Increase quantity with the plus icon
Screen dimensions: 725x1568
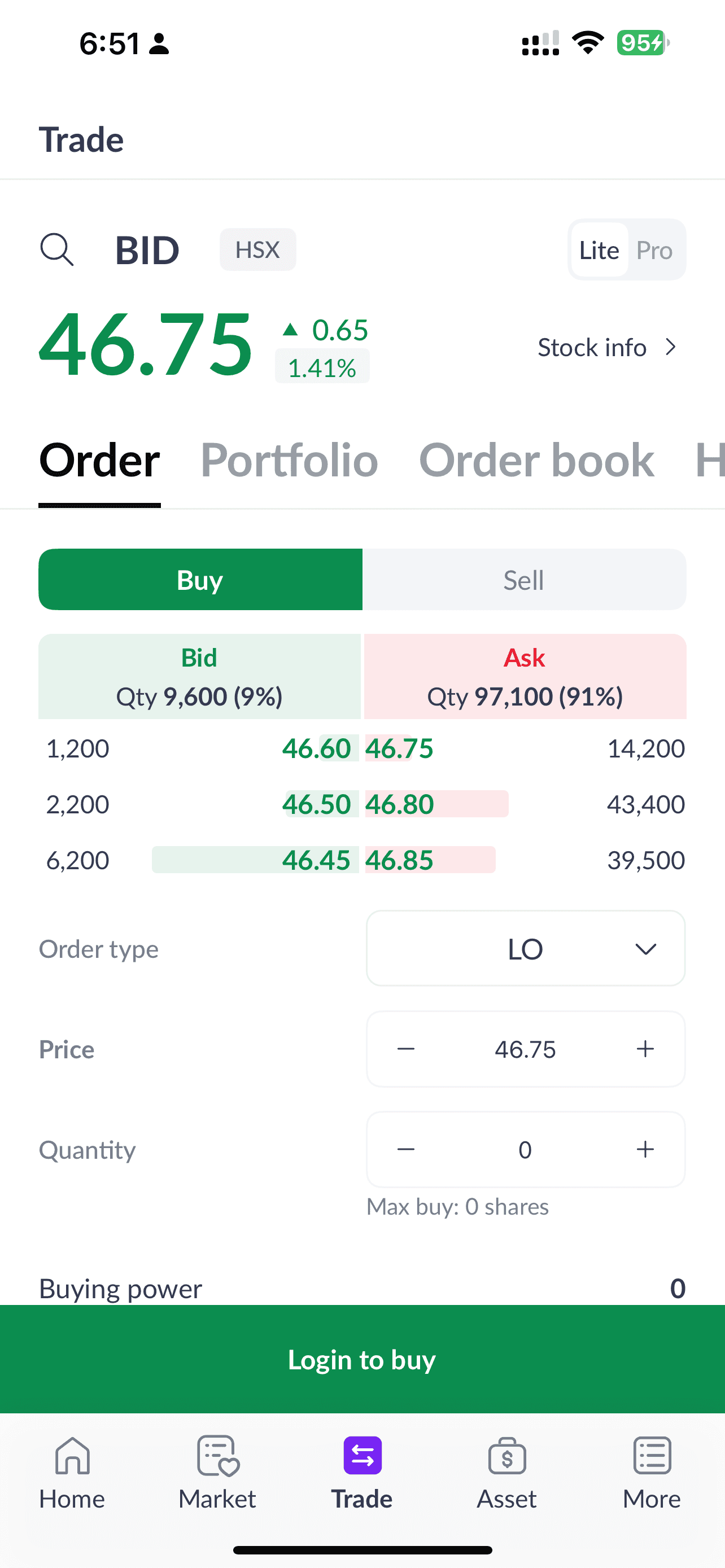coord(645,1149)
